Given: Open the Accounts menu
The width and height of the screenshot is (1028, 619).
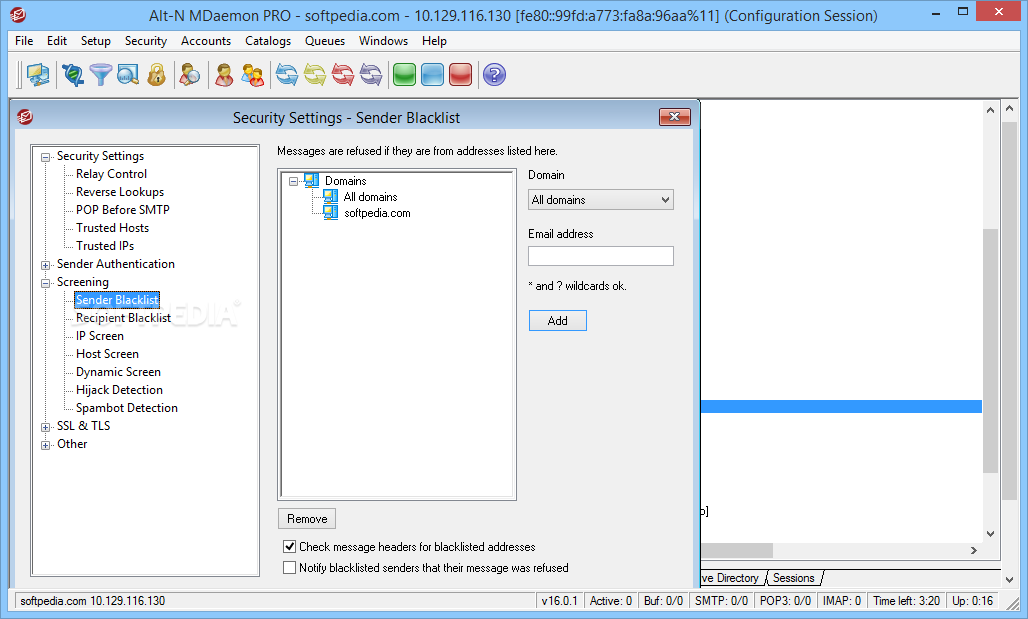Looking at the screenshot, I should point(206,41).
